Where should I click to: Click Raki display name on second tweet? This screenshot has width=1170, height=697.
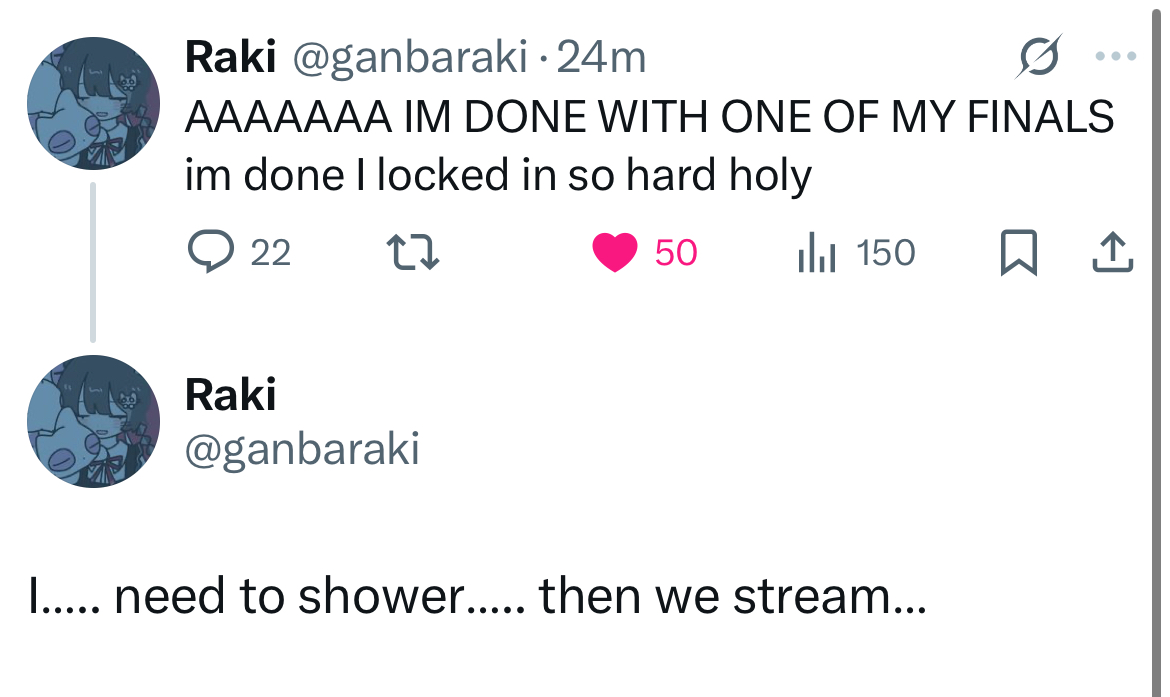click(230, 395)
